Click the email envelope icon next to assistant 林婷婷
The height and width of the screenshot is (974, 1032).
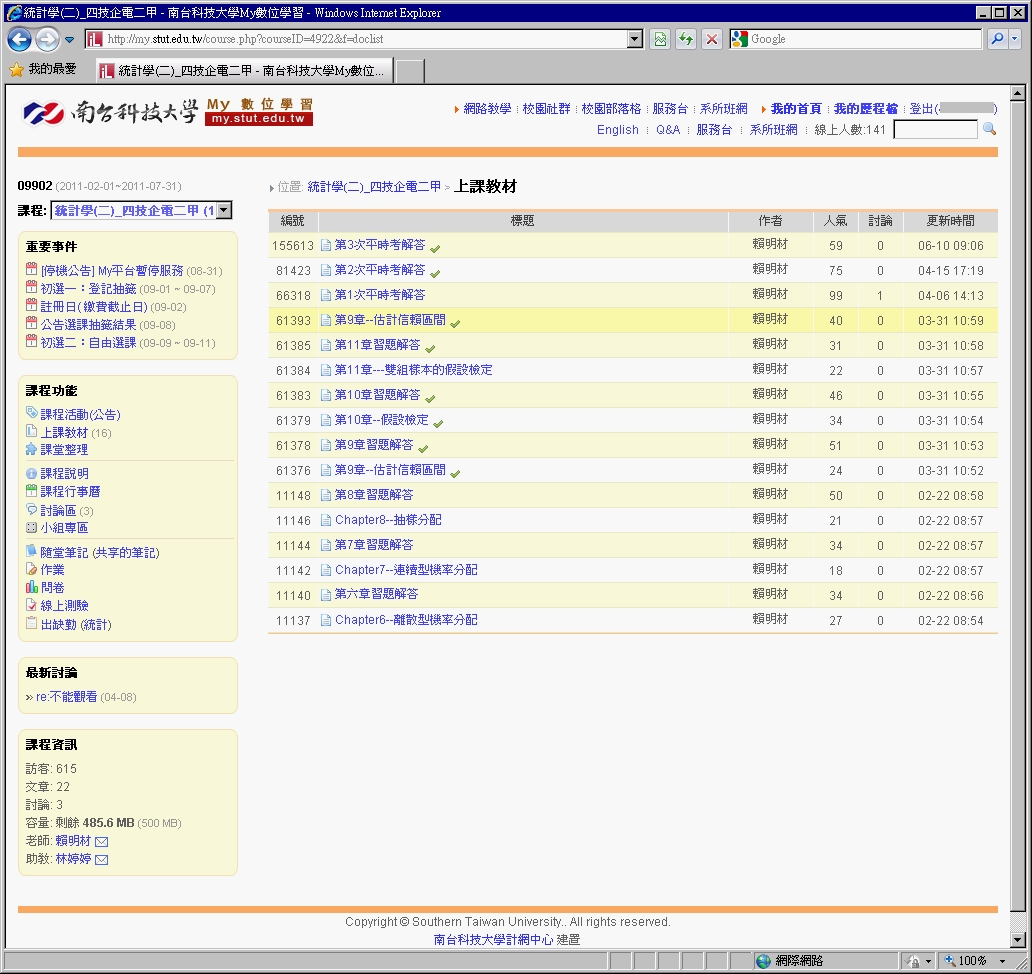click(101, 860)
